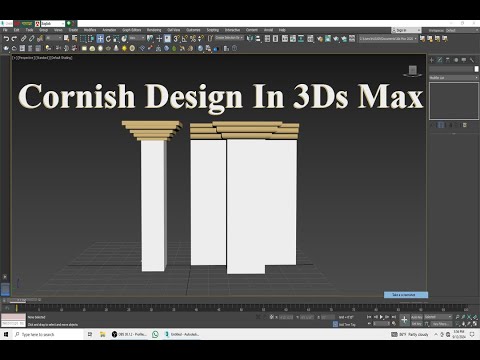Switch to the Modify command panel tab
Image resolution: width=480 pixels, height=360 pixels.
pos(440,60)
